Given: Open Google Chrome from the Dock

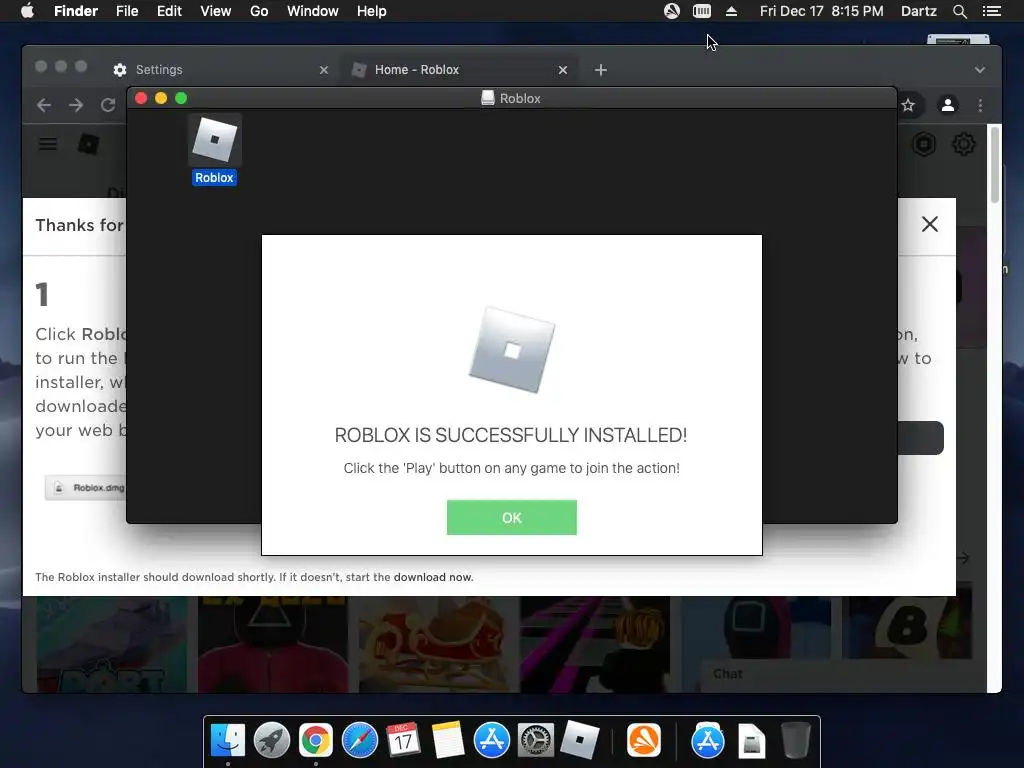Looking at the screenshot, I should [315, 740].
